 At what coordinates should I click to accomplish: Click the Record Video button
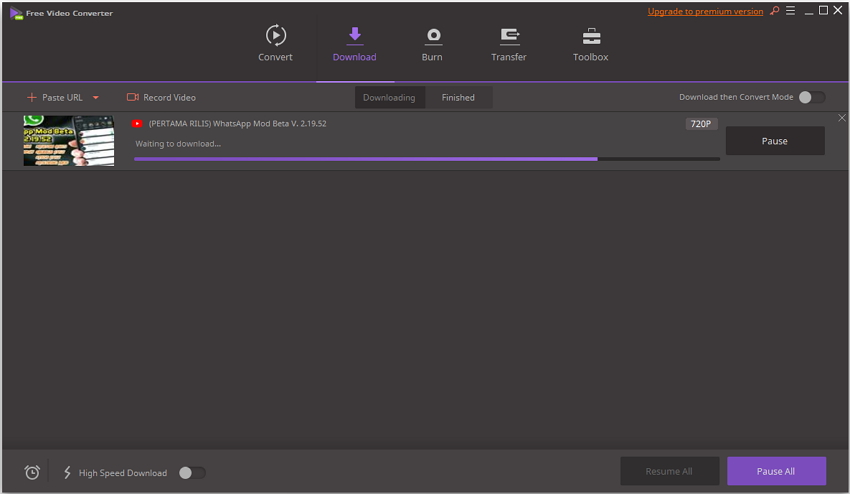pos(161,98)
